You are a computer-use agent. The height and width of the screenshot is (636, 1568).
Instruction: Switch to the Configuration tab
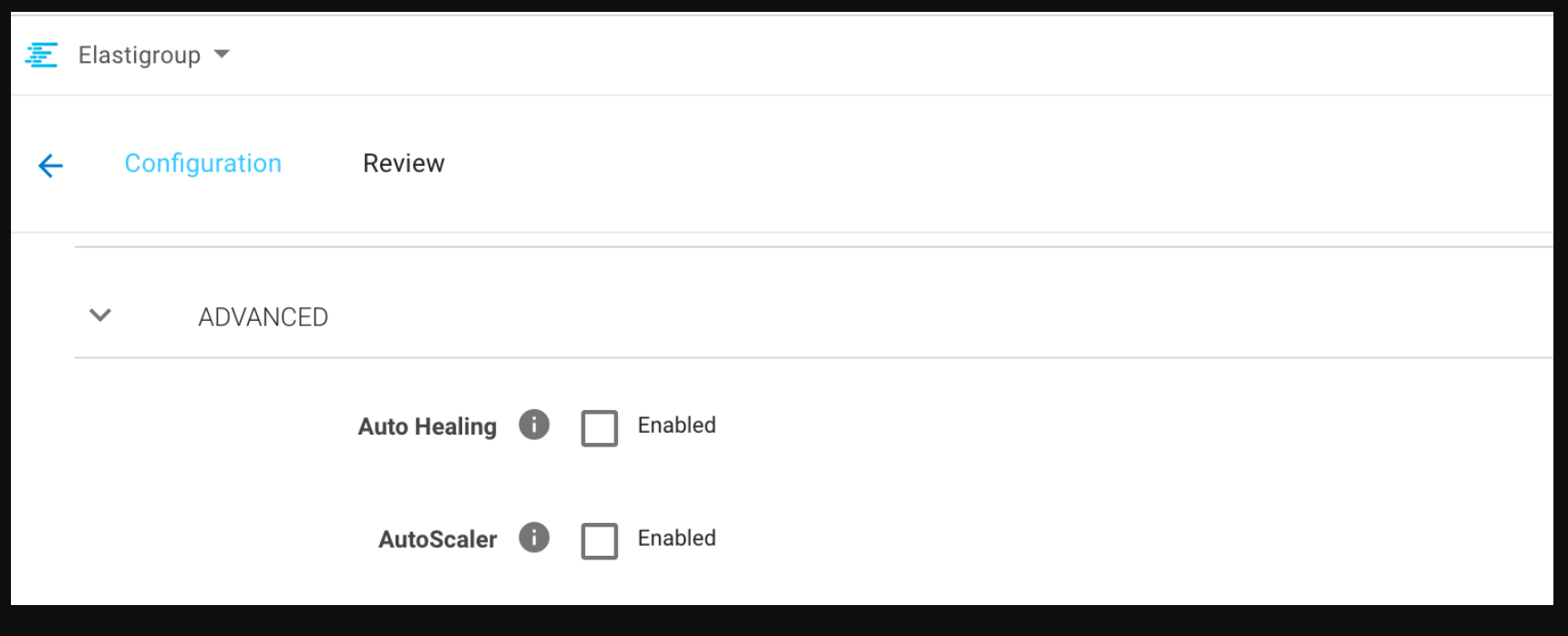[x=202, y=163]
